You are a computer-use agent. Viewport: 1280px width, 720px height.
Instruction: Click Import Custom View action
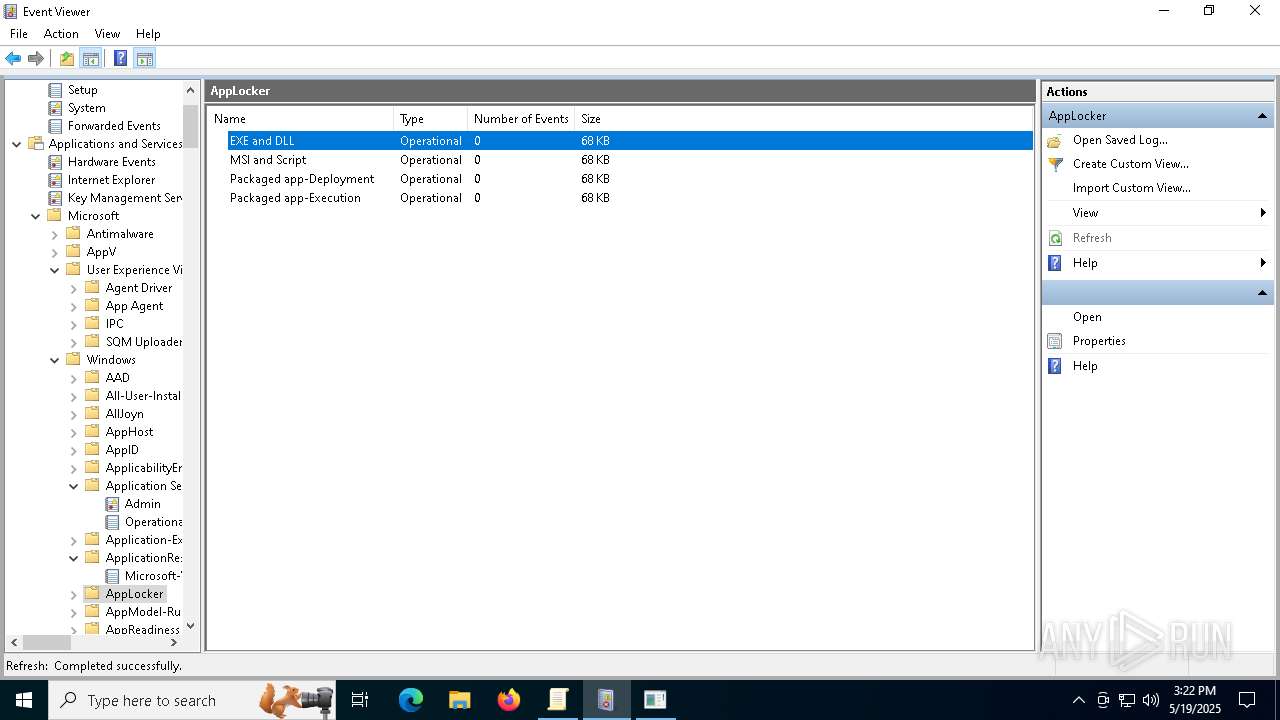[1132, 188]
